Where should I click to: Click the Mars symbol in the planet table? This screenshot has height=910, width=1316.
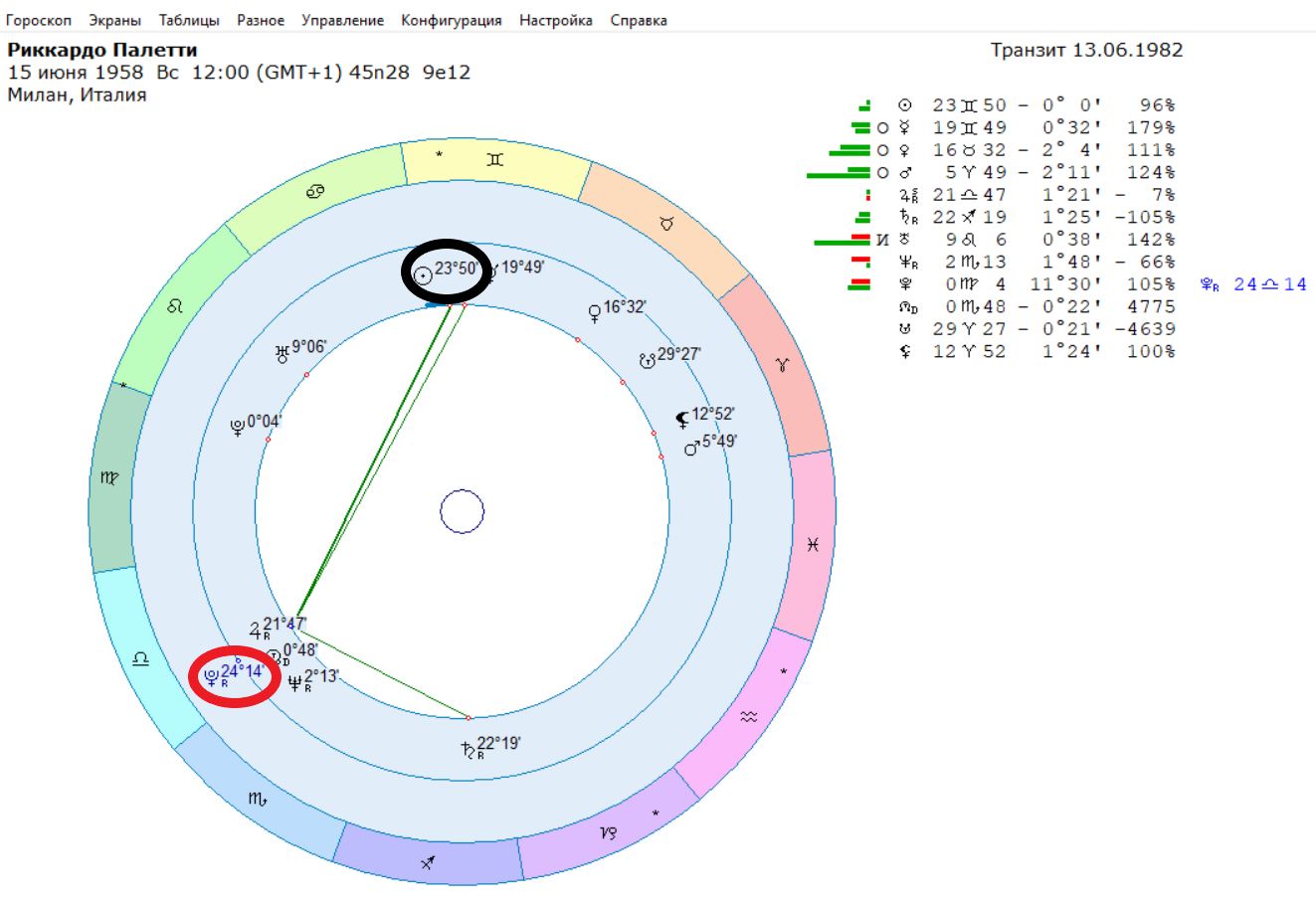[x=904, y=173]
